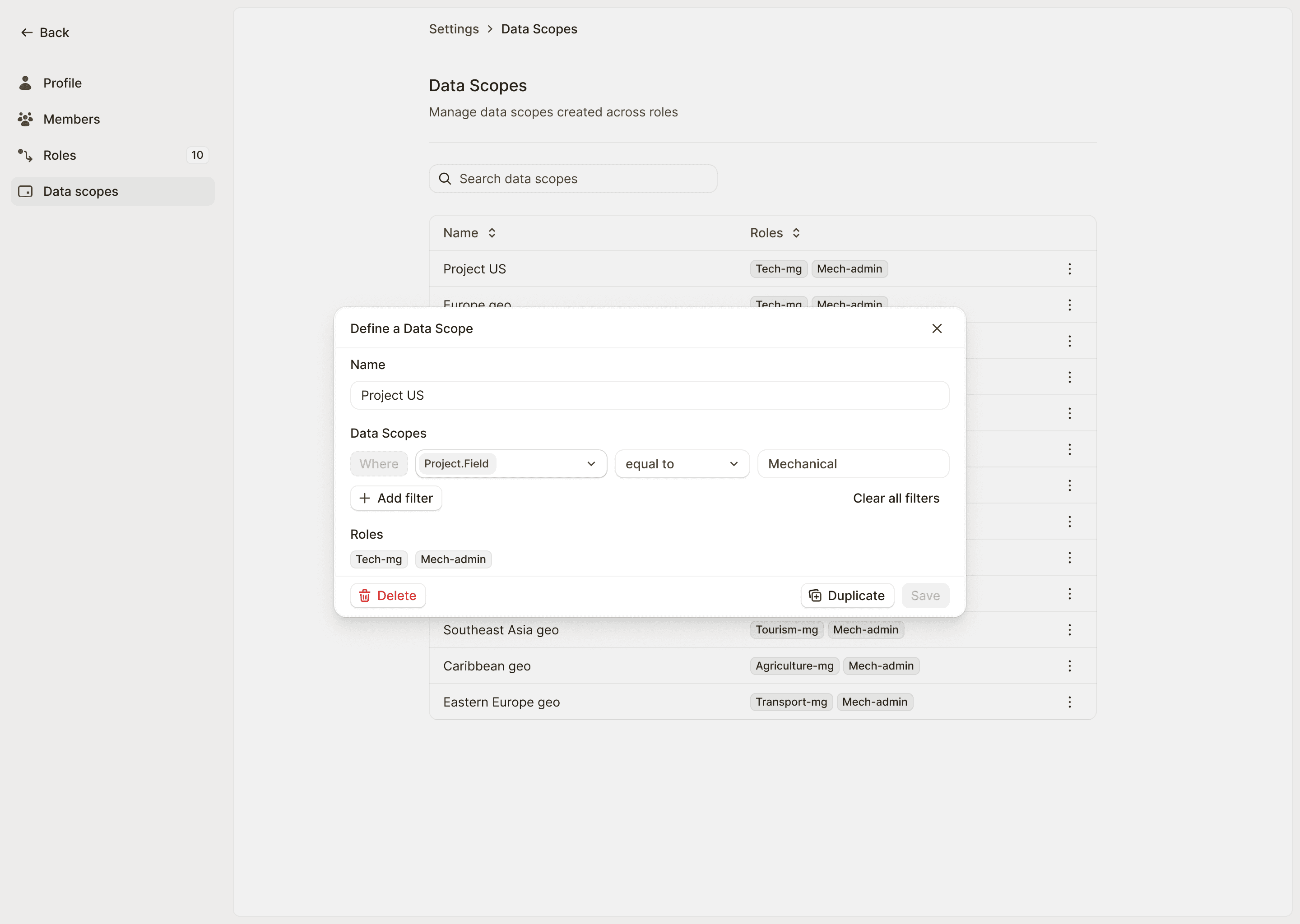
Task: Select the Southeast Asia geo row name
Action: [501, 630]
